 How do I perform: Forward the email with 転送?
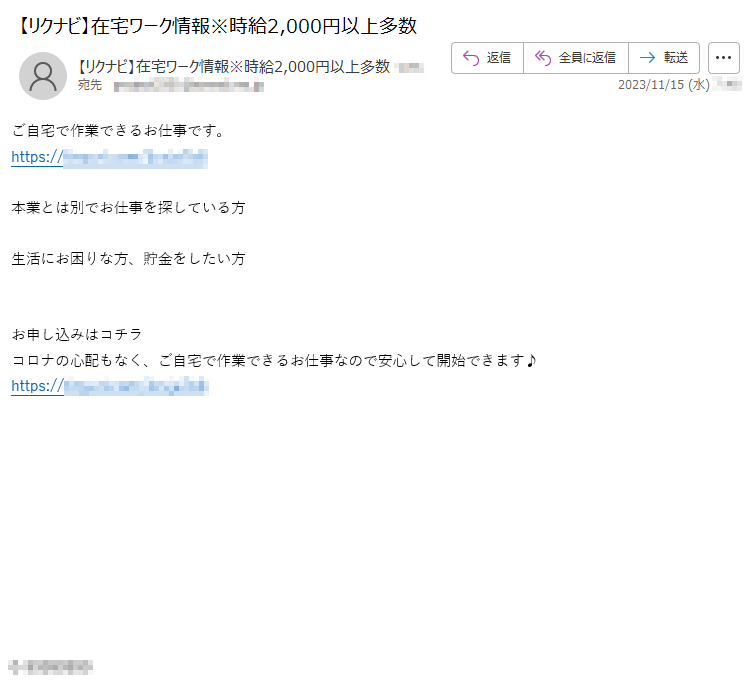676,58
